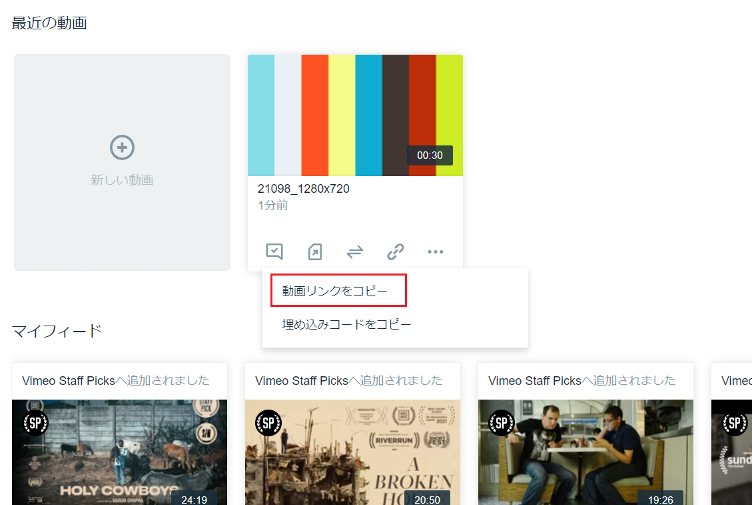The image size is (755, 505).
Task: Click the SP badge on A Broken House thumbnail
Action: pos(269,422)
